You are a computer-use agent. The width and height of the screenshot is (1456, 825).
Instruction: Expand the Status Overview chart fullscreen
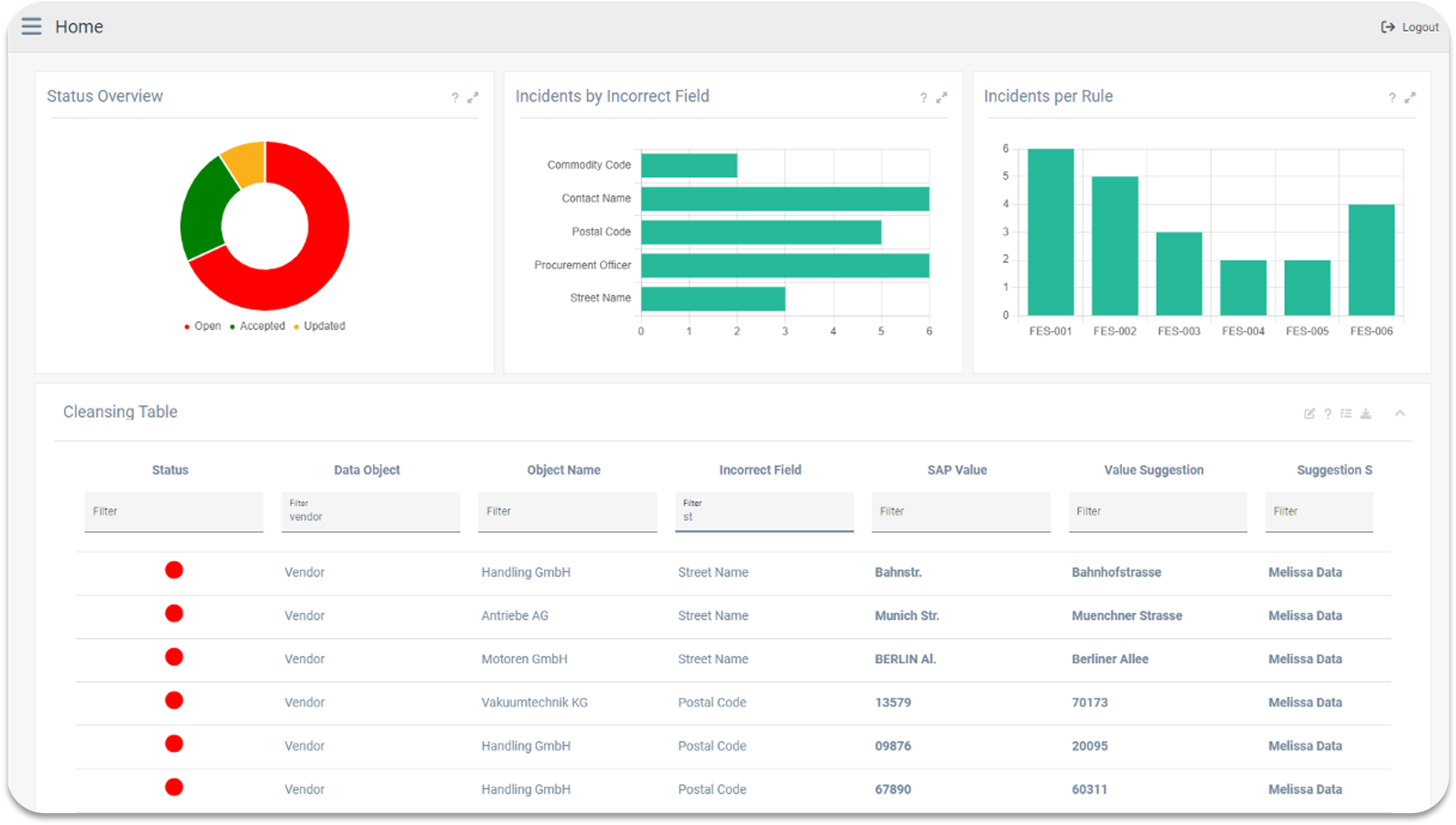[472, 98]
